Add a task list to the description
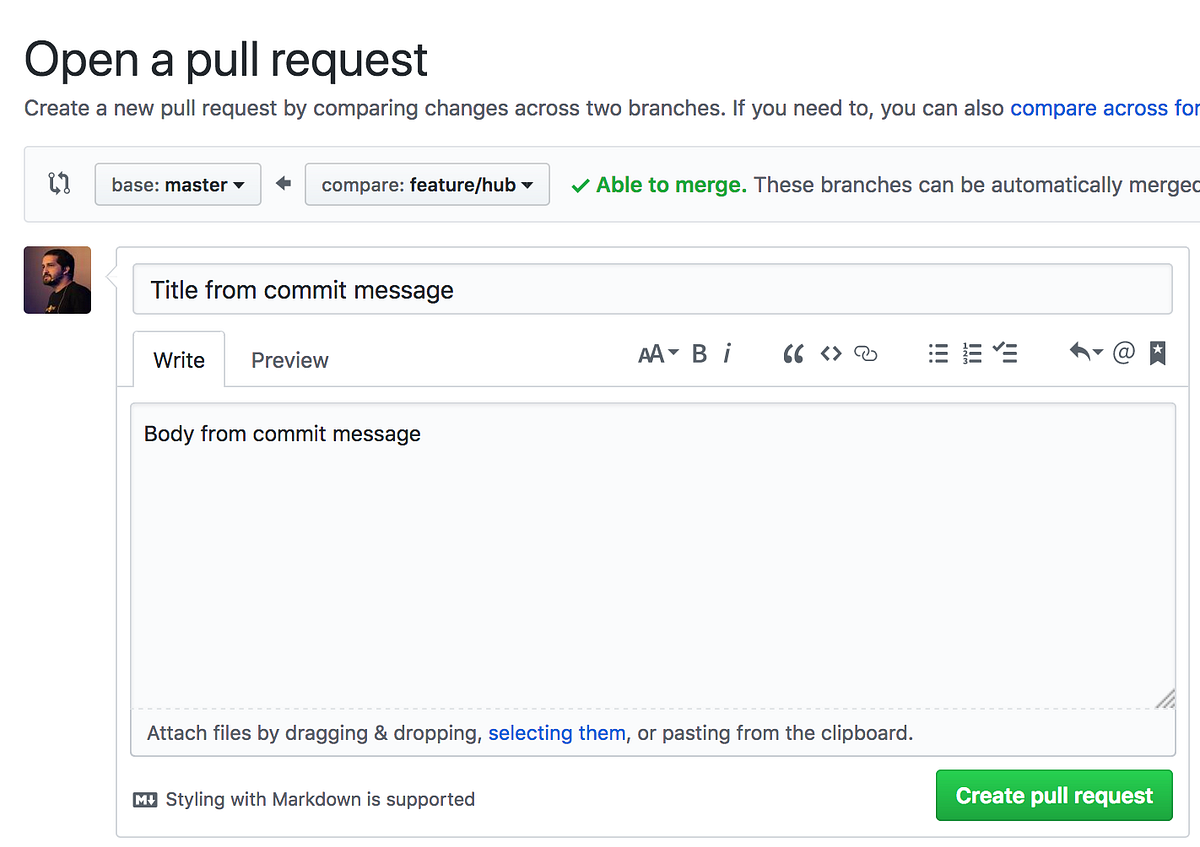Screen dimensions: 1200x847 click(x=1005, y=353)
